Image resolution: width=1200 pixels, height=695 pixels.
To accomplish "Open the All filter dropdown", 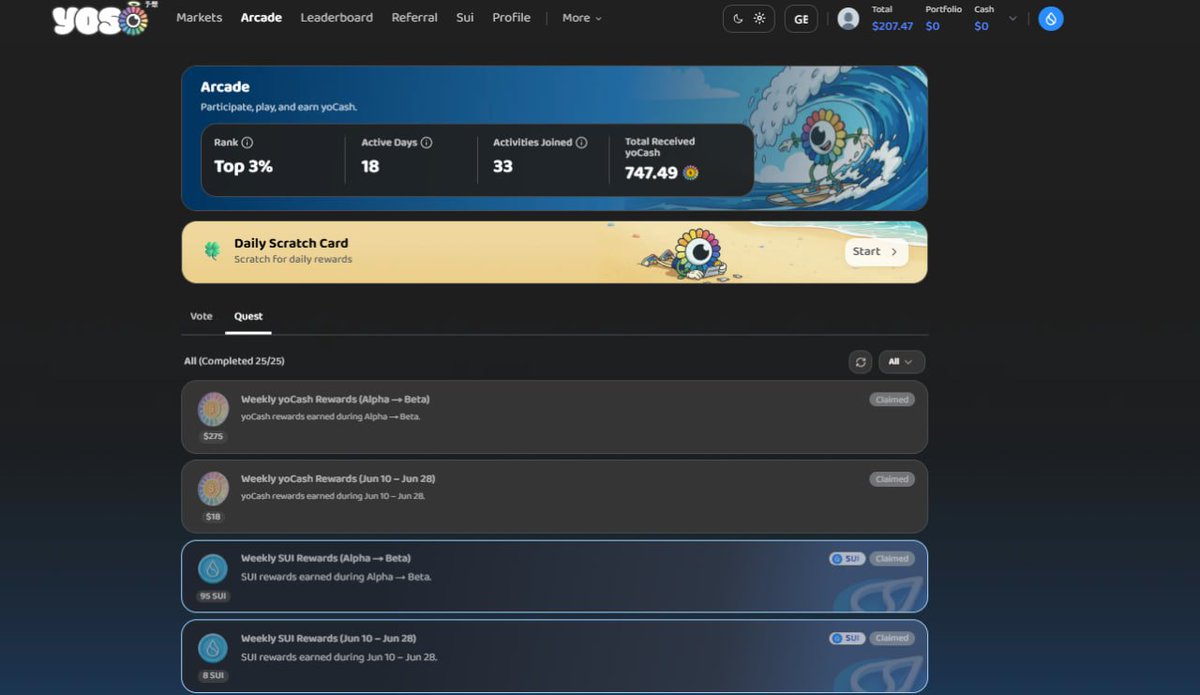I will click(x=901, y=362).
